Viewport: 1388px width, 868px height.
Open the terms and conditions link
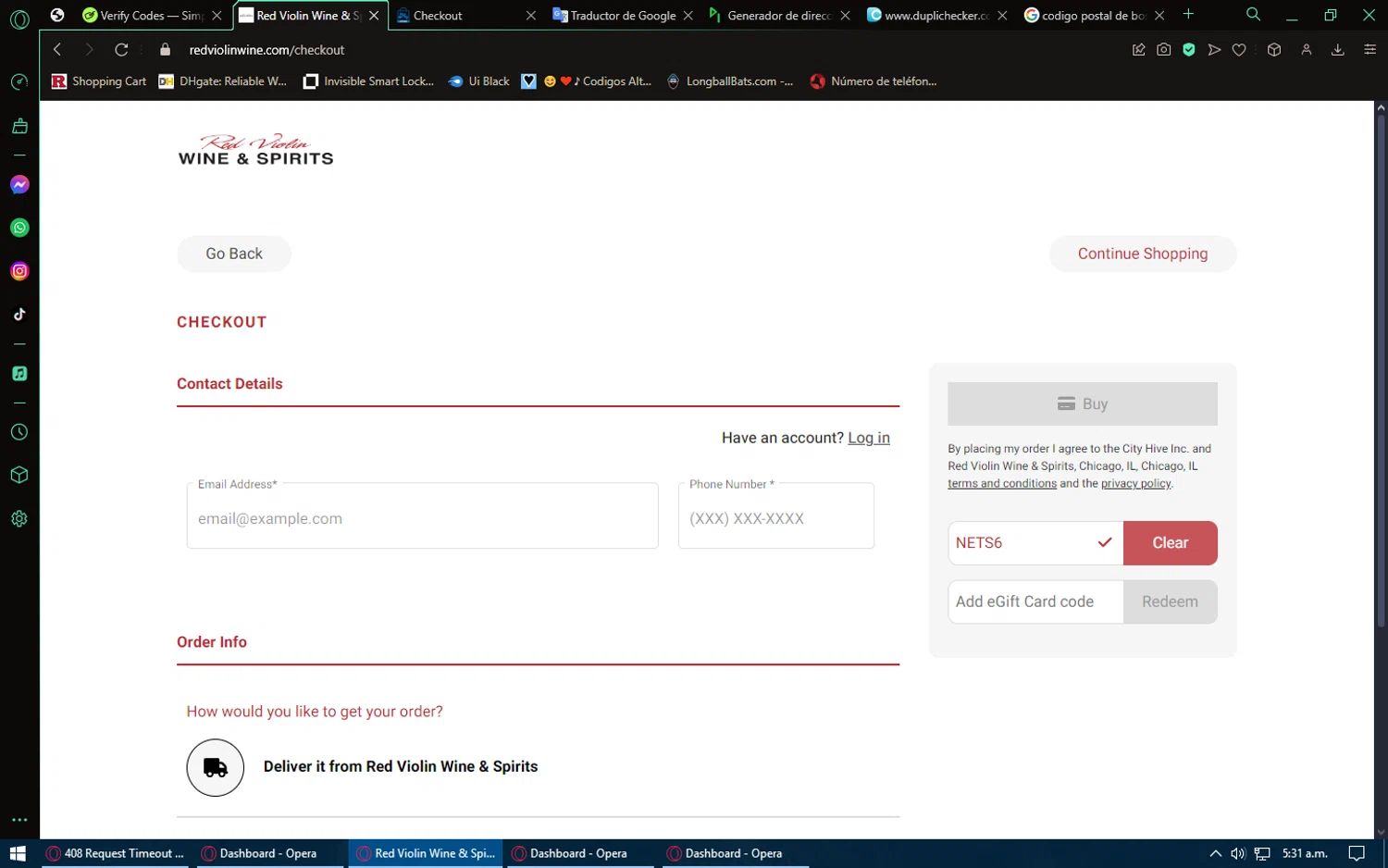[1002, 483]
